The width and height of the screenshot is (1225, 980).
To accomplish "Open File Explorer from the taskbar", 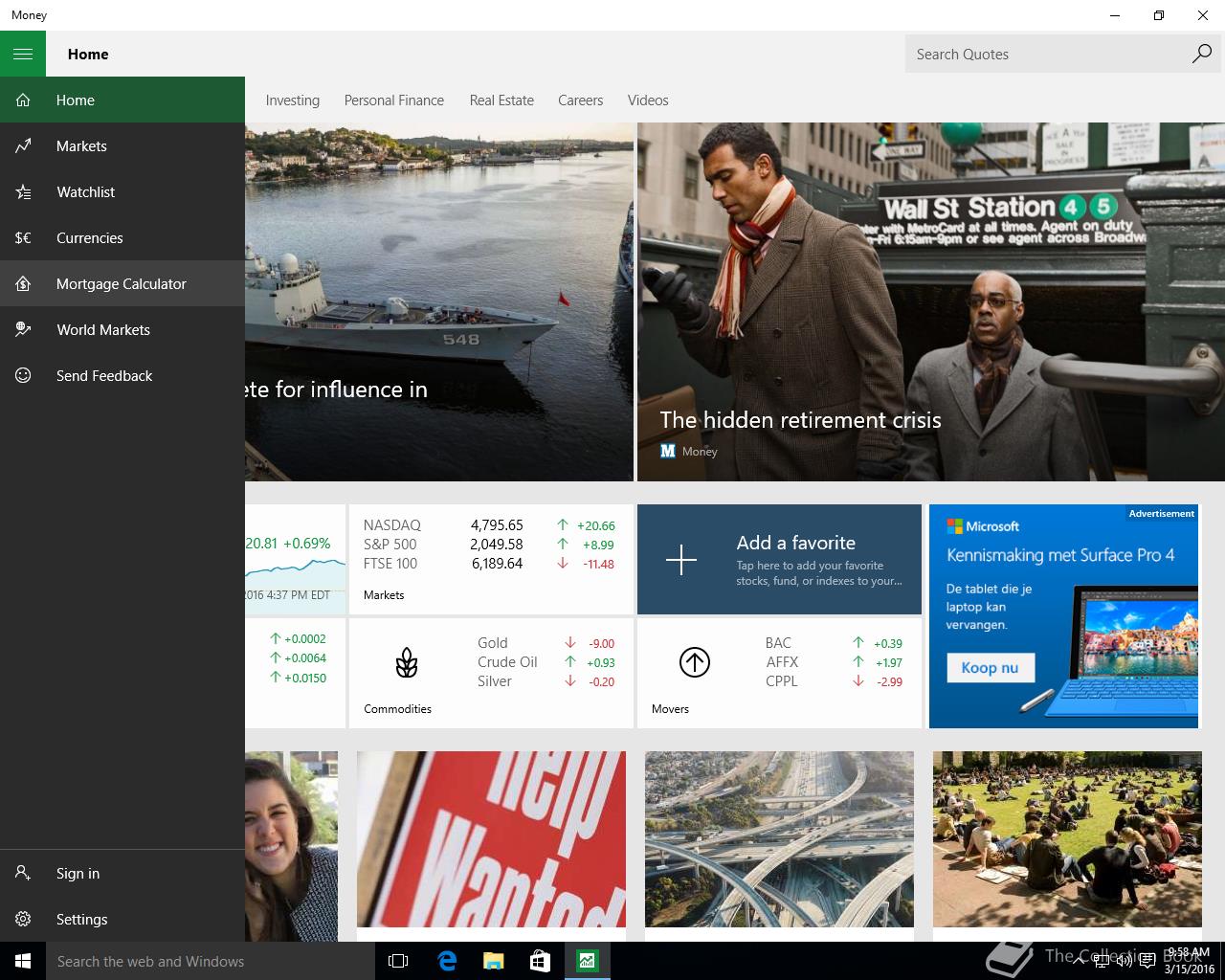I will pyautogui.click(x=493, y=961).
